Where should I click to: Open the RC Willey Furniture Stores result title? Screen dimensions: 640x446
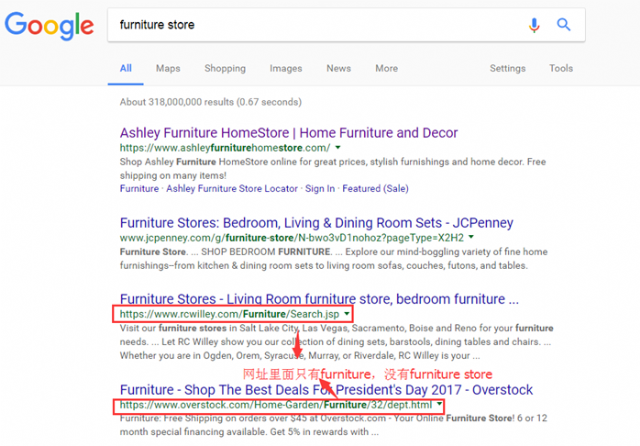pyautogui.click(x=319, y=299)
